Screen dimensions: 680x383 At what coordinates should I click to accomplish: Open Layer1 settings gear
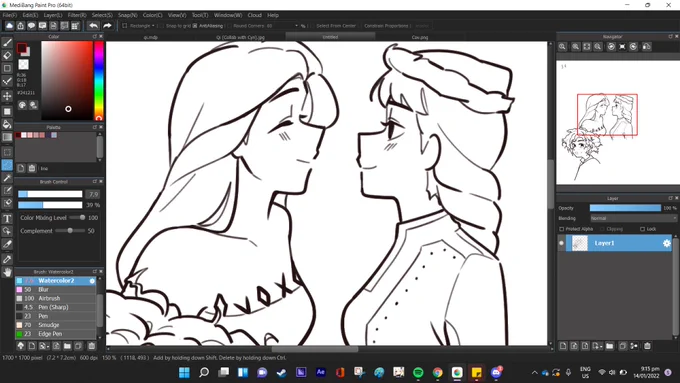pyautogui.click(x=667, y=243)
